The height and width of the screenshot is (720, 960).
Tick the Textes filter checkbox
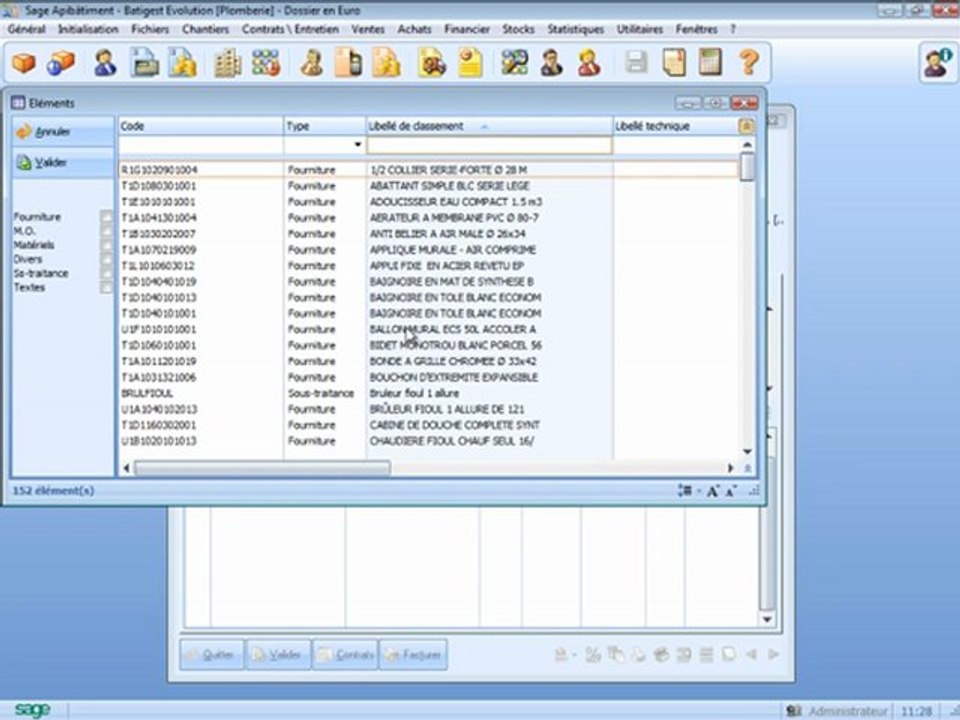pos(106,287)
